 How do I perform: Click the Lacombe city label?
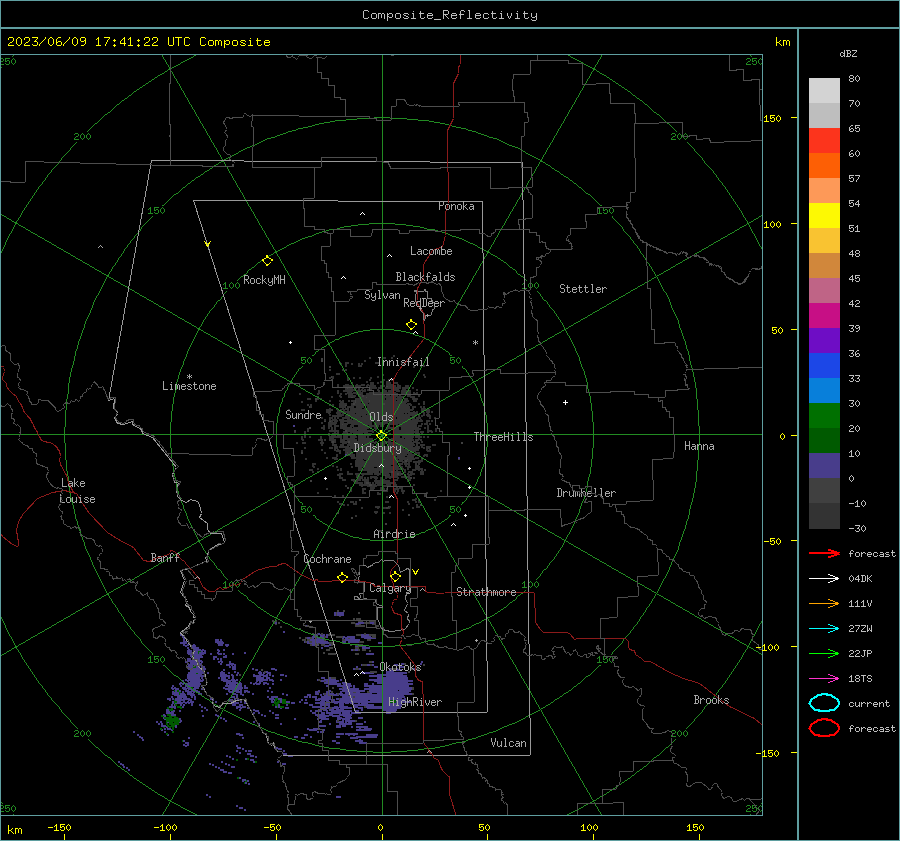(431, 251)
